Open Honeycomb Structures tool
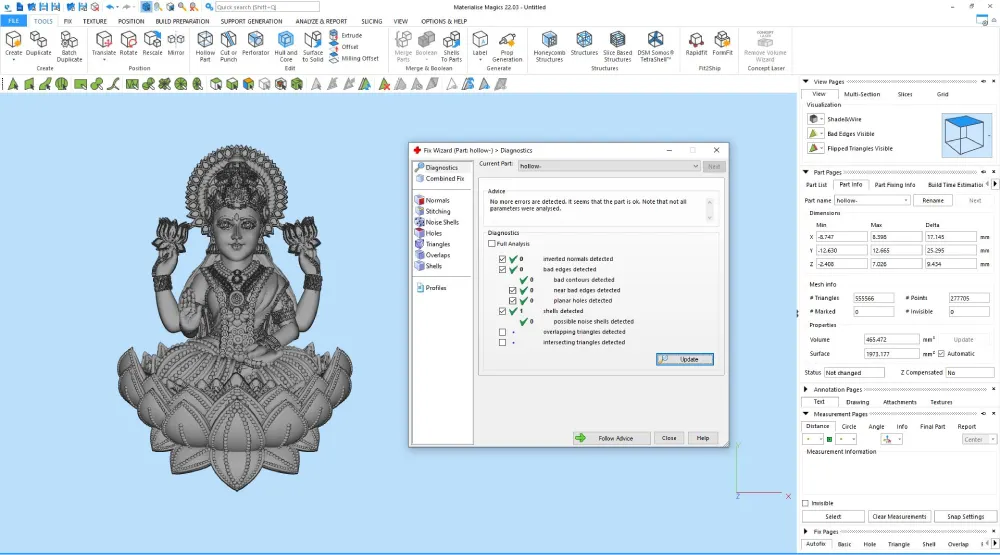1000x555 pixels. point(549,47)
